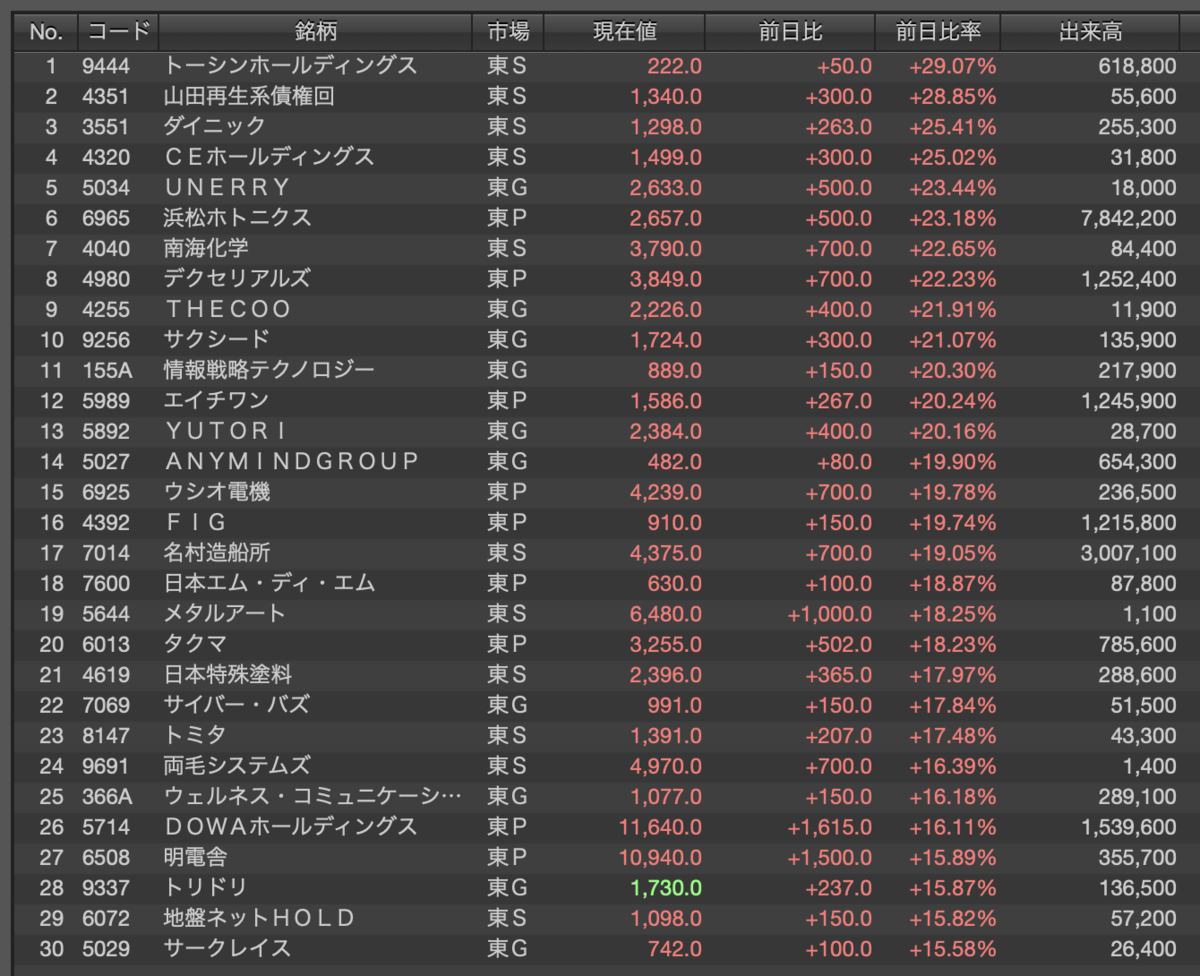
Task: Select トミタ stock name
Action: point(196,736)
